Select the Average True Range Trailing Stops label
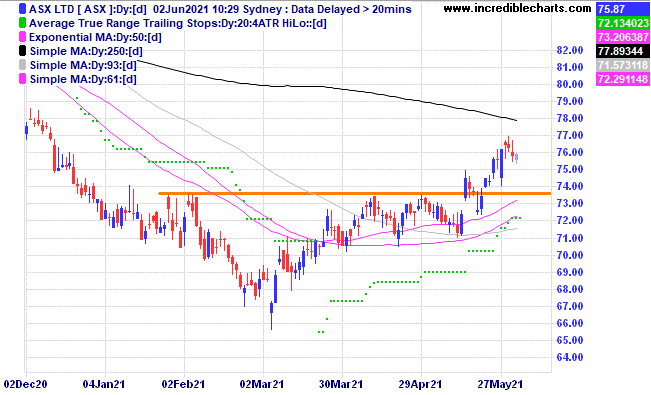 [178, 23]
